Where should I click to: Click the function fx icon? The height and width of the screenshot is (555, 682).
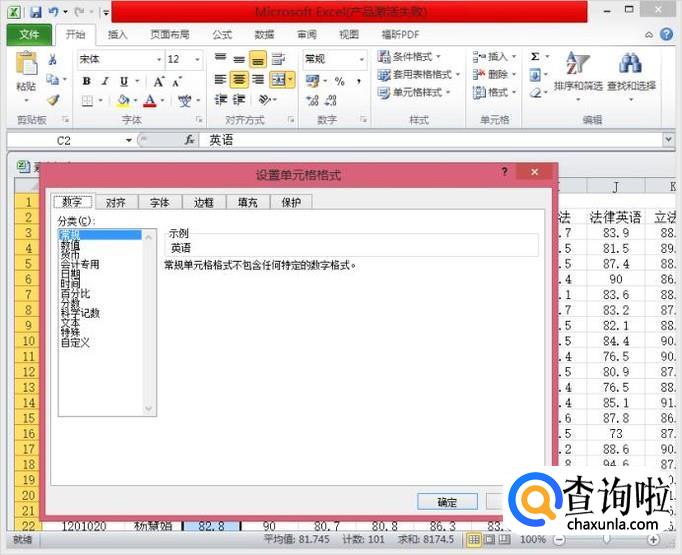coord(189,140)
